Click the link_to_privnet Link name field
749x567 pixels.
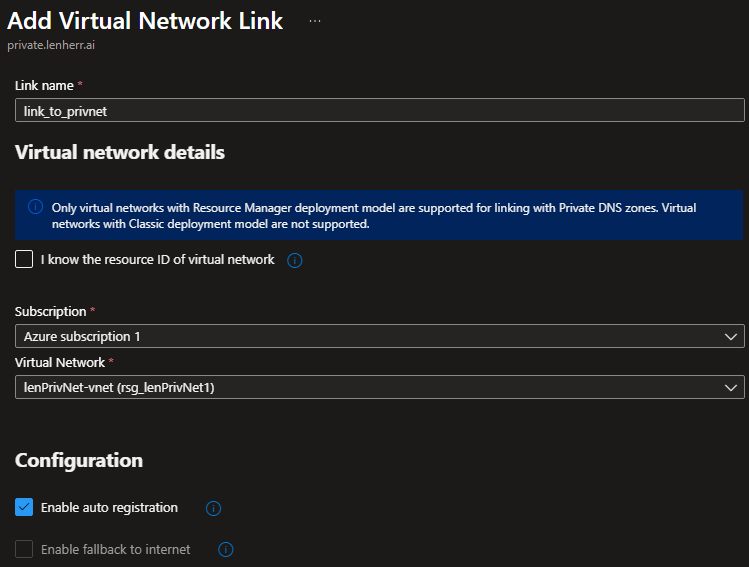[379, 111]
